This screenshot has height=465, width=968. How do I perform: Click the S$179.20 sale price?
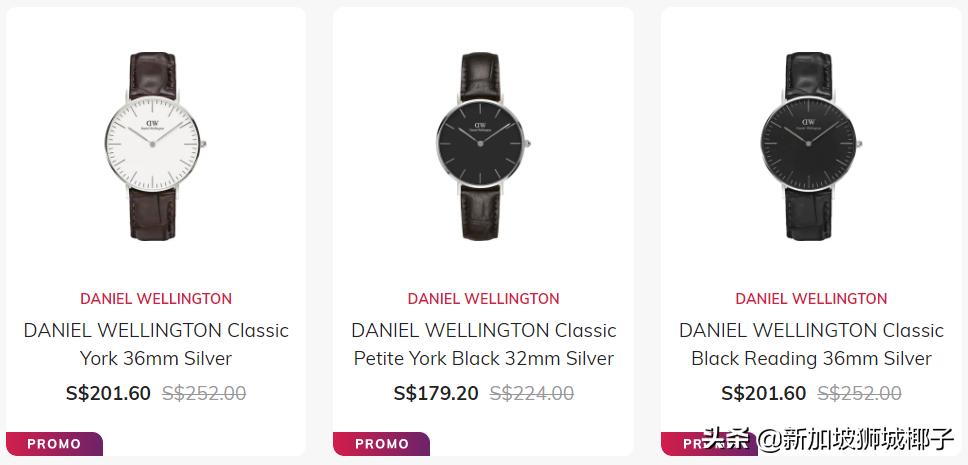click(x=436, y=393)
